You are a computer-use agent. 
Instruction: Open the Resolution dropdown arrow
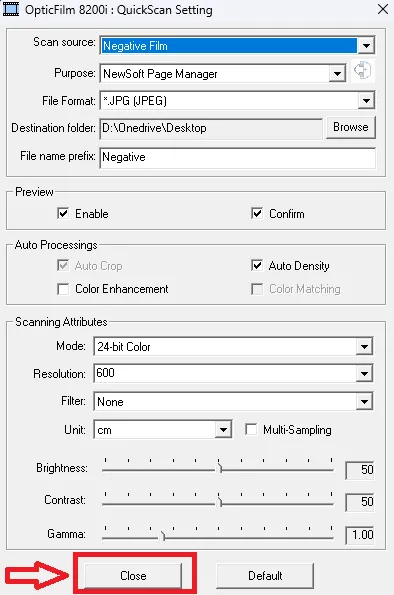[364, 374]
